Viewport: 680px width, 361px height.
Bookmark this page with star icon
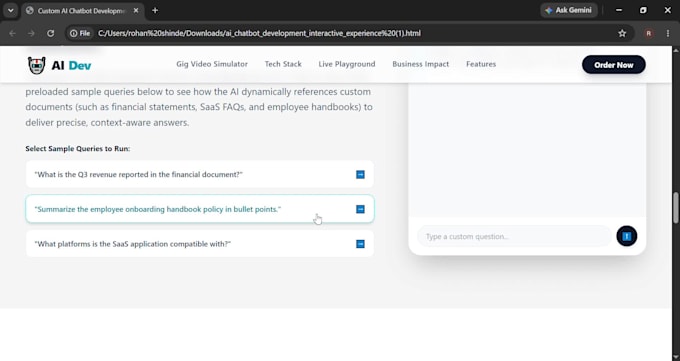click(x=622, y=33)
